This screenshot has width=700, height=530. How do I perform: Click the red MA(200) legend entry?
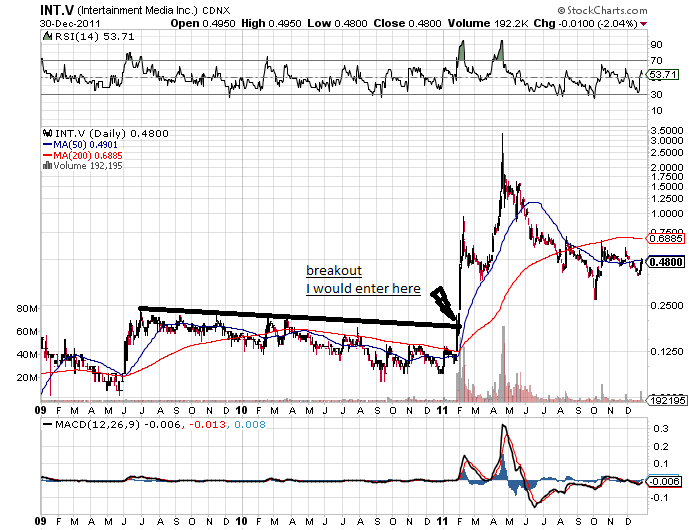[82, 155]
